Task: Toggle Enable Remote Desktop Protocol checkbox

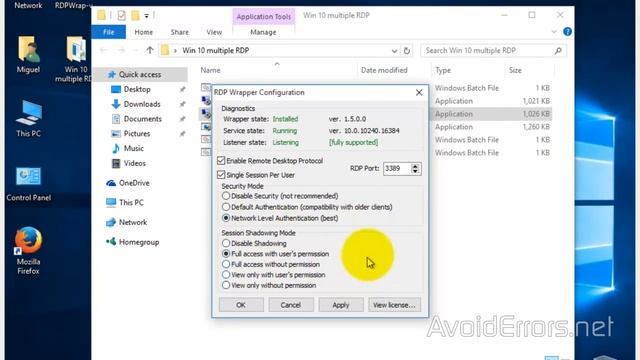Action: point(221,160)
